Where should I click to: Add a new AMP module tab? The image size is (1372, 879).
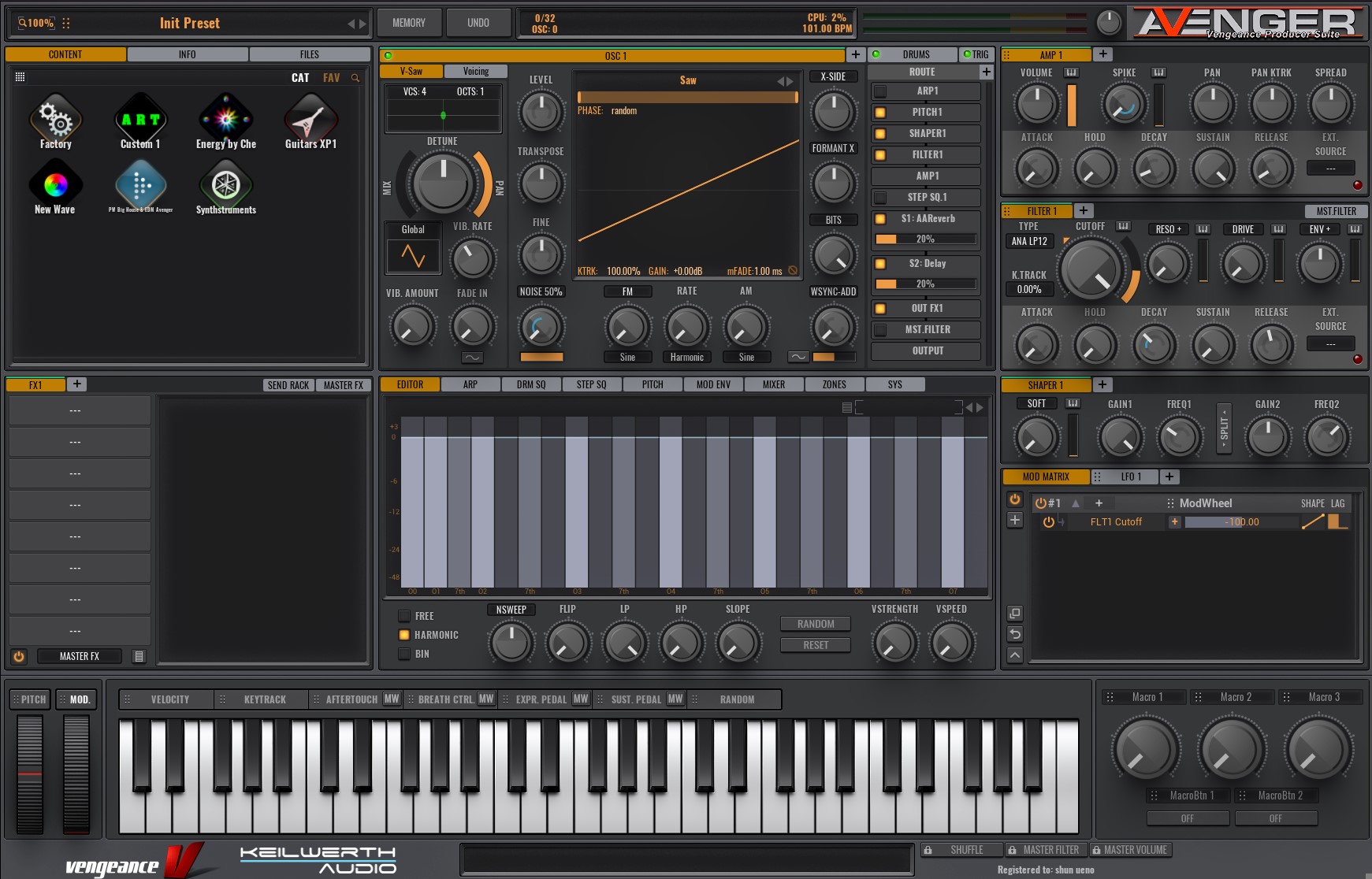coord(1103,54)
